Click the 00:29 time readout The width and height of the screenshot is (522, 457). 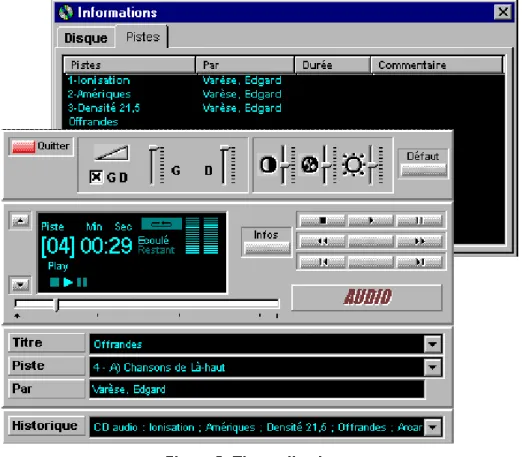click(x=106, y=246)
